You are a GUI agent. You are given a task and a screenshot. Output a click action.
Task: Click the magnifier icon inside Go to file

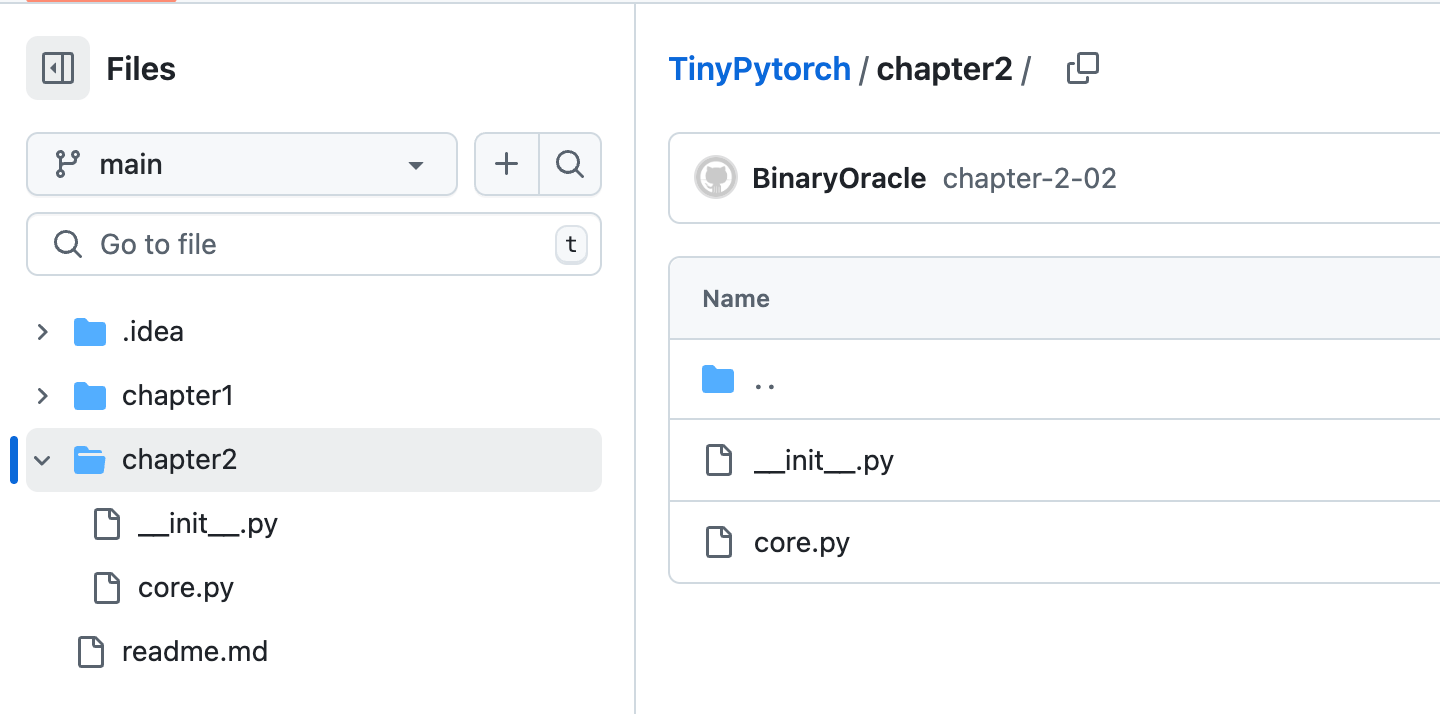(67, 244)
